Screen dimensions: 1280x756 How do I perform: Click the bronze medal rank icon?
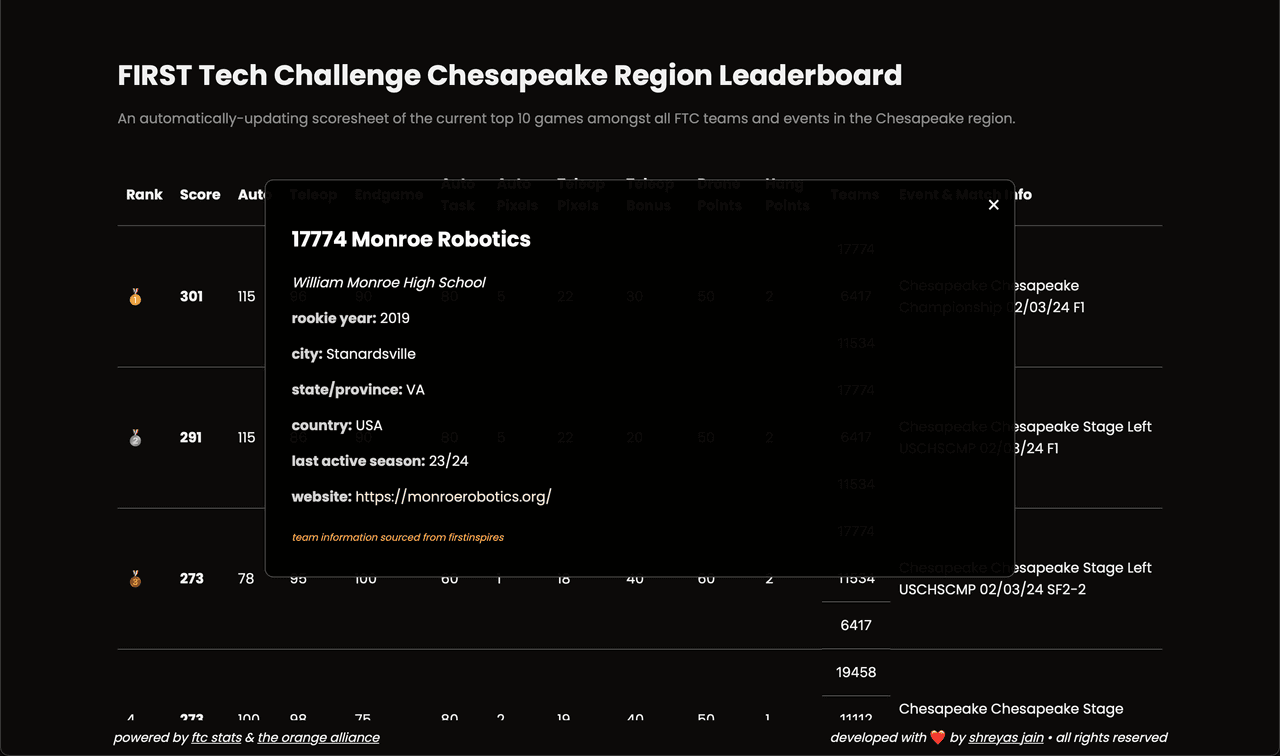(x=135, y=579)
